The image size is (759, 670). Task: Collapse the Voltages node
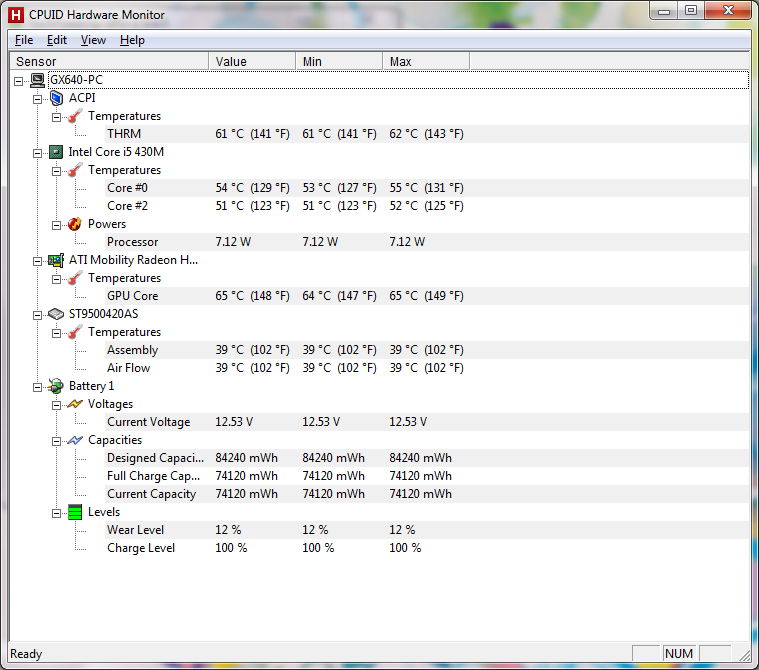point(56,405)
